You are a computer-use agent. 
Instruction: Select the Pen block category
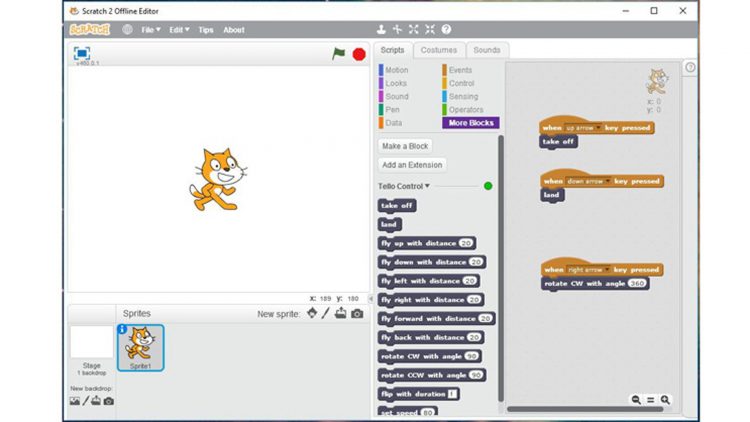[x=392, y=110]
